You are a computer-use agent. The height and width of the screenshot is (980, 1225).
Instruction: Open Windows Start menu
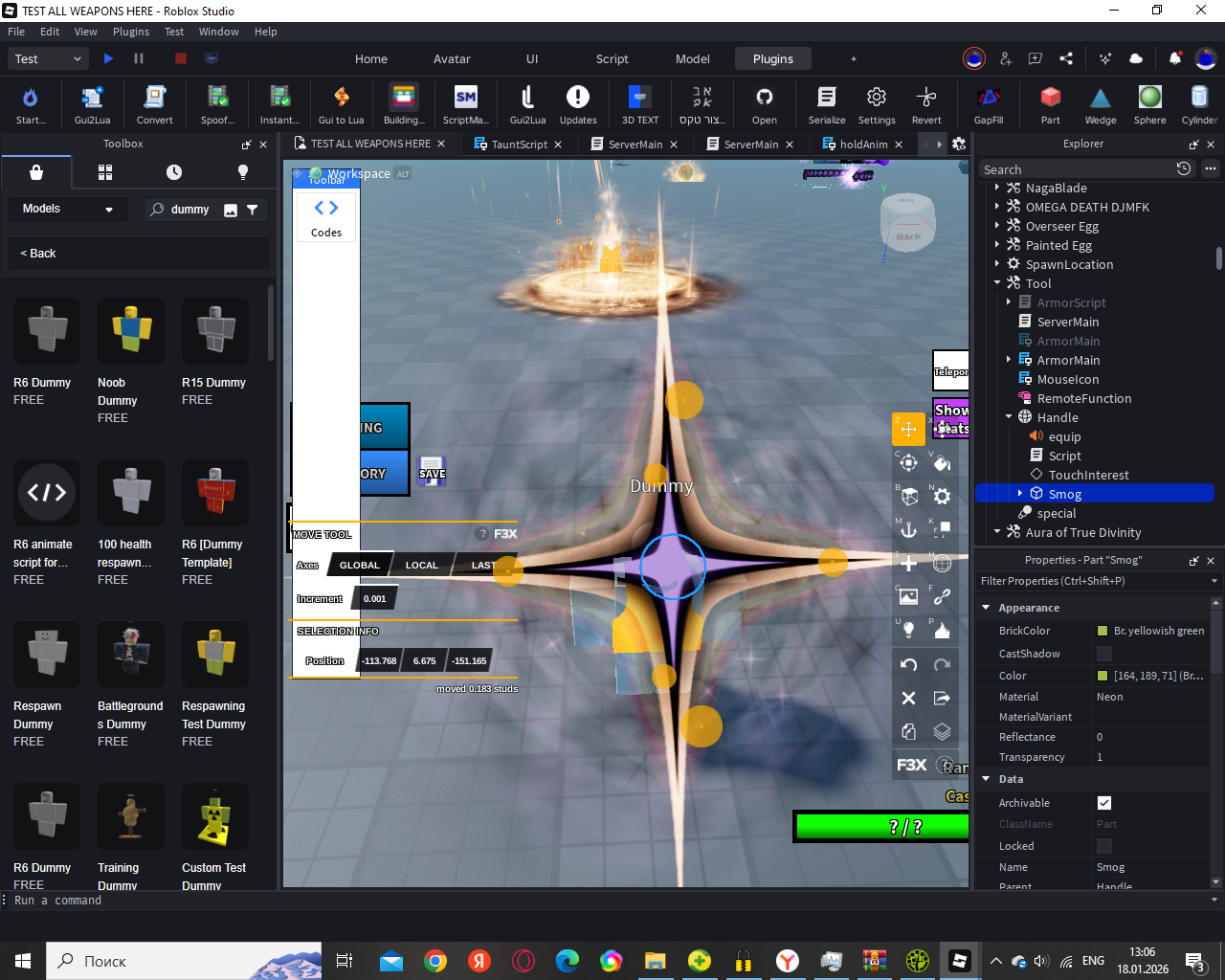[x=23, y=961]
